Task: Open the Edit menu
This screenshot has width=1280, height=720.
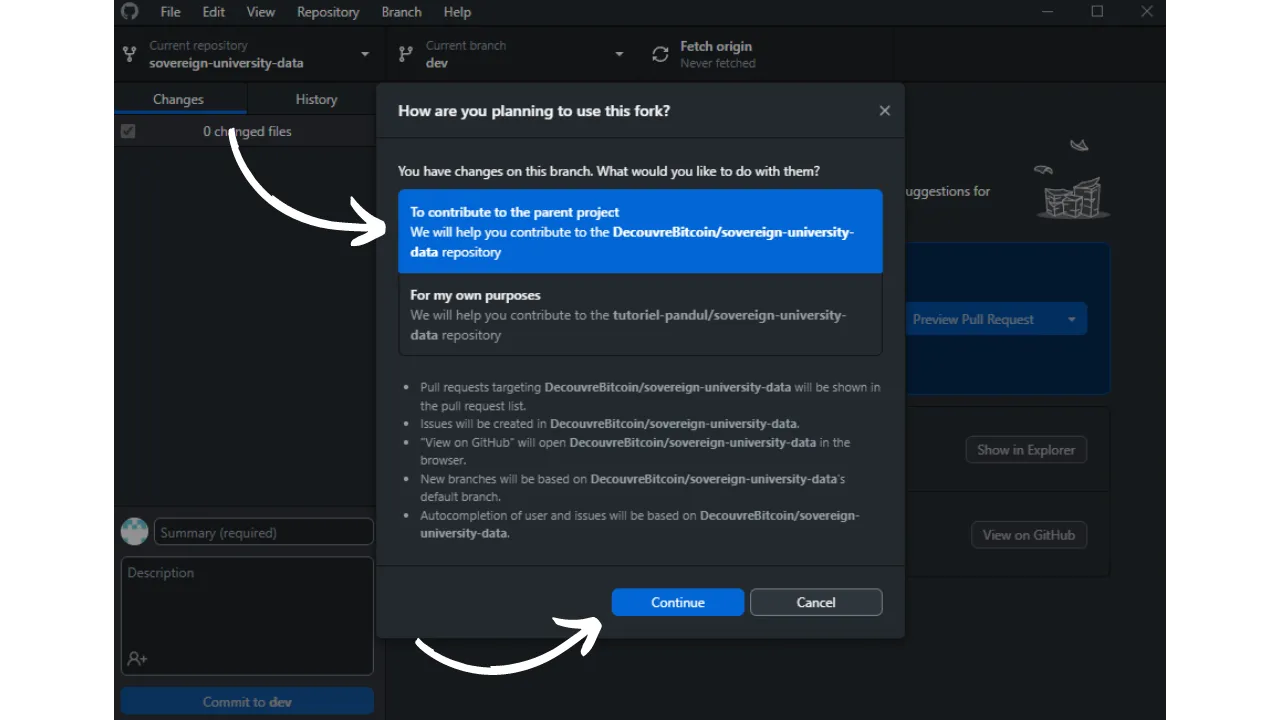Action: pos(213,12)
